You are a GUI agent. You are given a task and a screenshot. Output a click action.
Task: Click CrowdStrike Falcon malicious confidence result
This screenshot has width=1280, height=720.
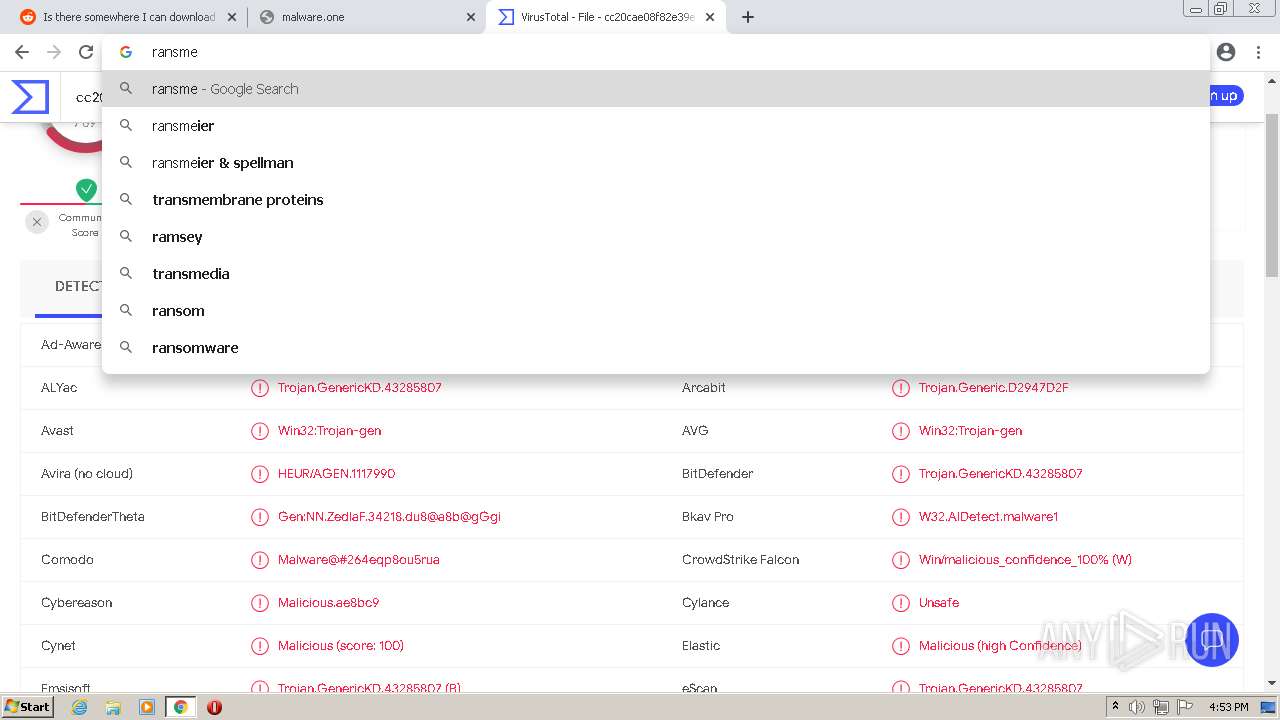coord(1025,560)
